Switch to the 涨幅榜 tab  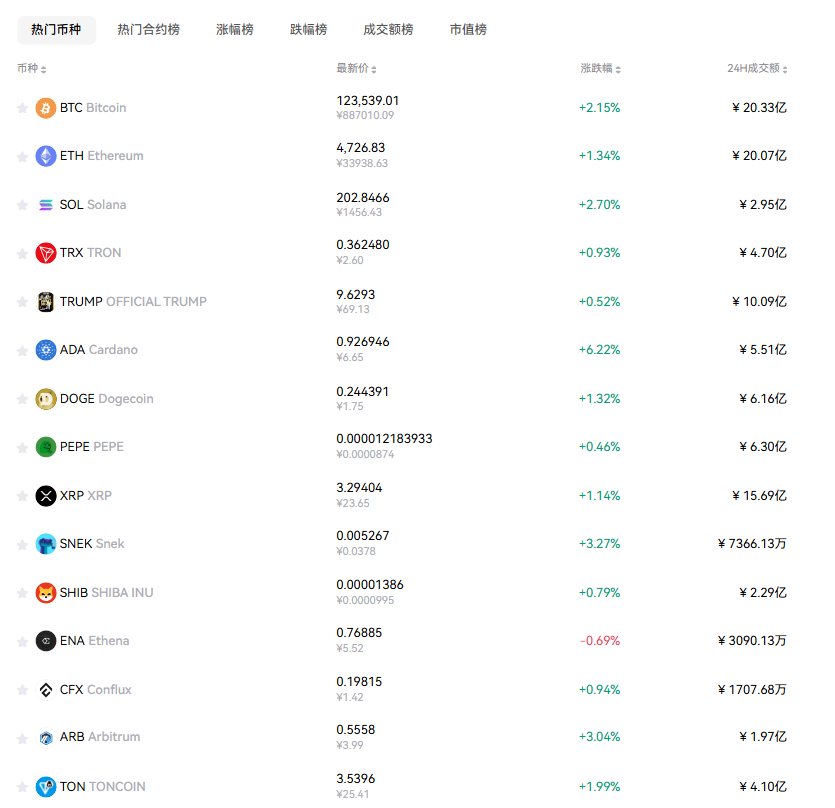coord(235,30)
